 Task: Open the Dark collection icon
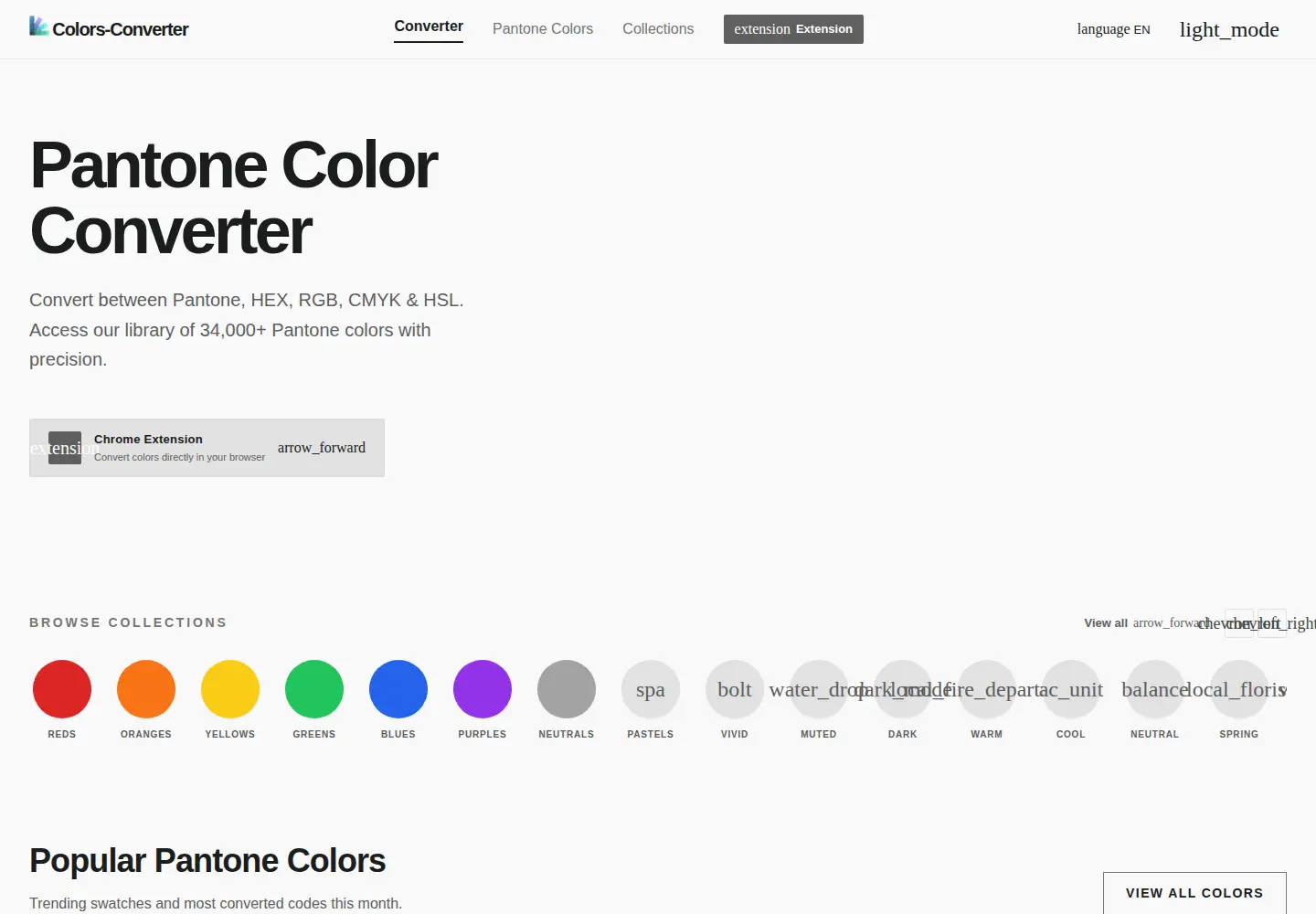(x=903, y=689)
